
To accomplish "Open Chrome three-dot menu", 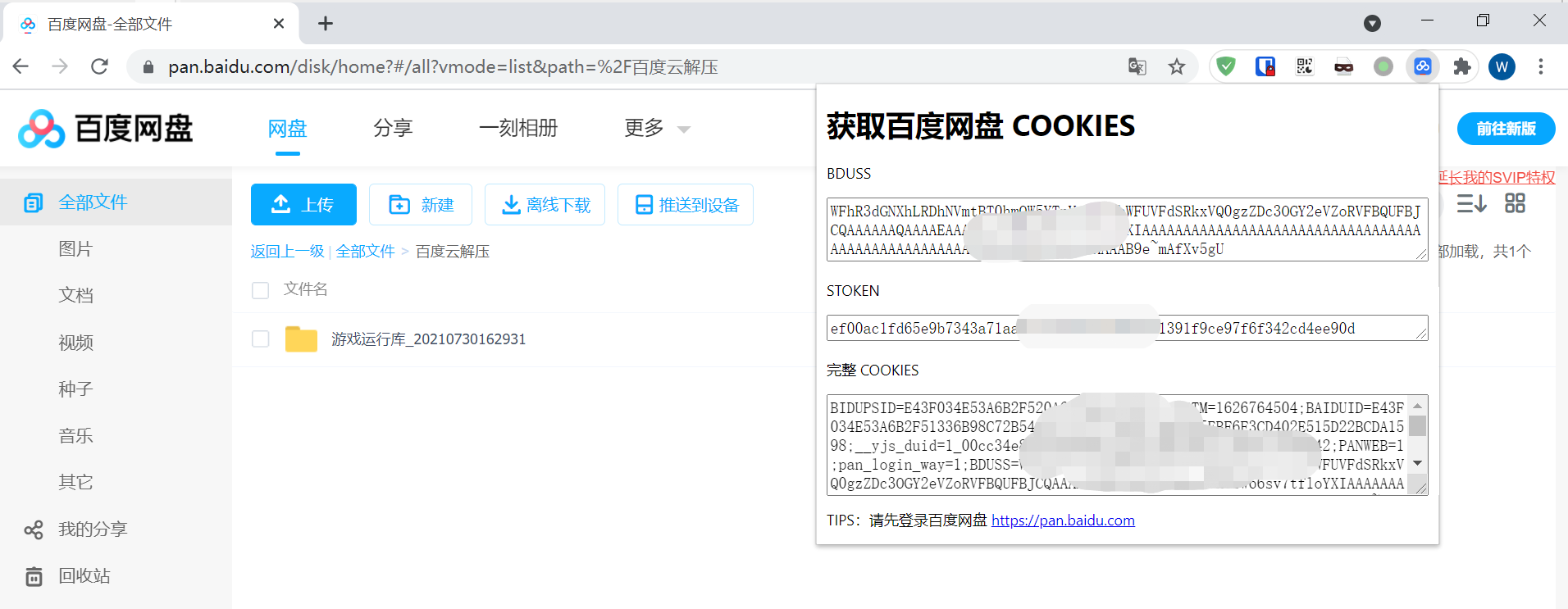I will (1541, 66).
